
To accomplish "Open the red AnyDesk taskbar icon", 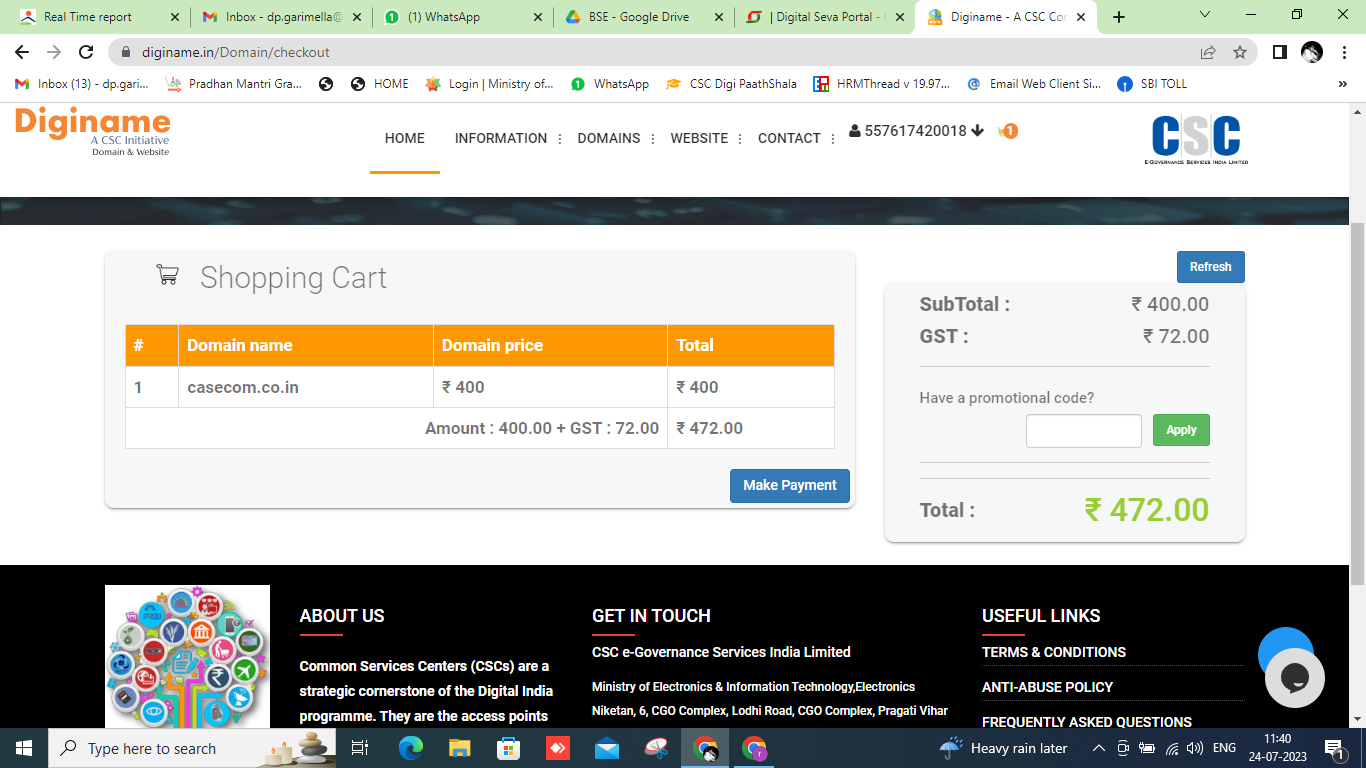I will pyautogui.click(x=558, y=748).
